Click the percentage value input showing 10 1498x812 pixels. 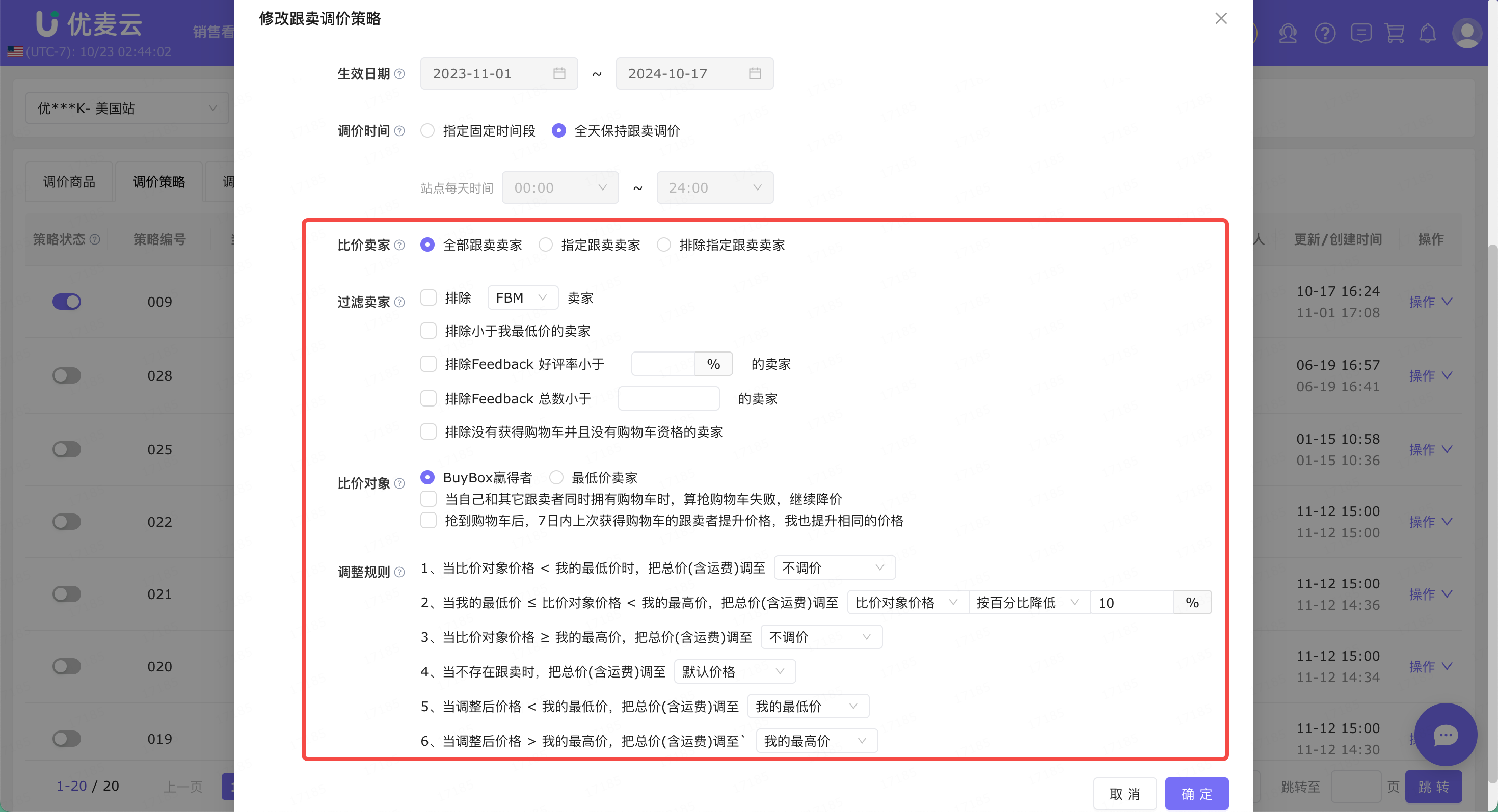1131,602
